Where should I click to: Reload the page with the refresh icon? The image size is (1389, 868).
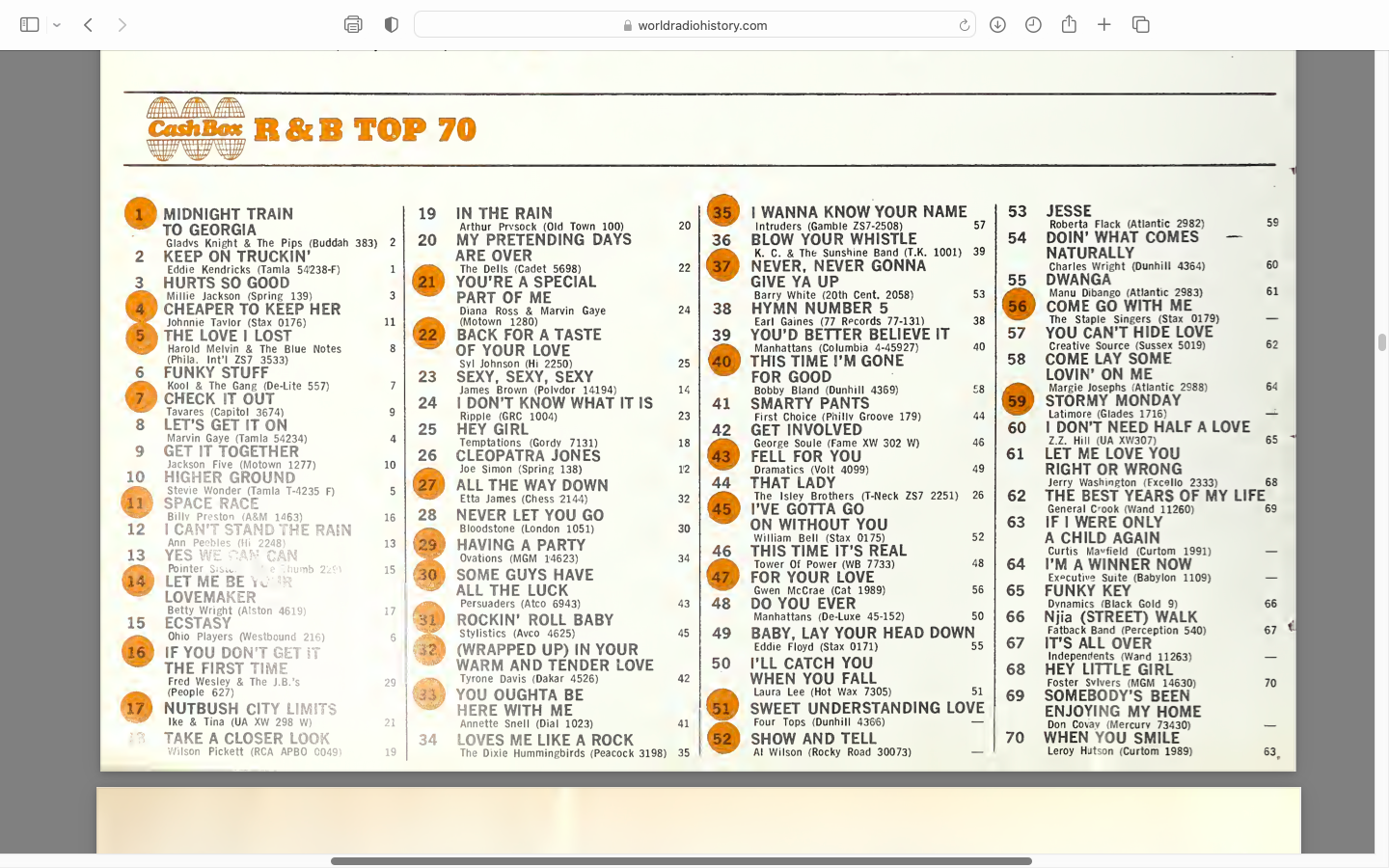click(x=964, y=25)
